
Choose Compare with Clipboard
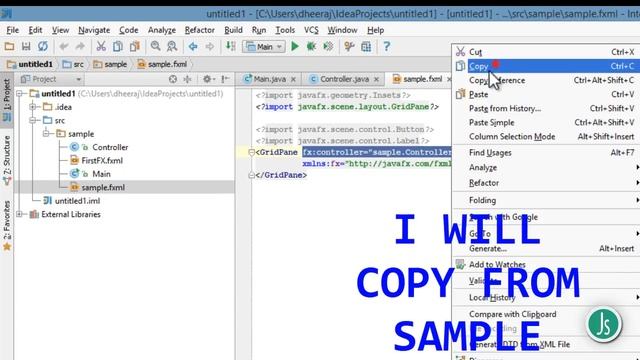tap(546, 314)
